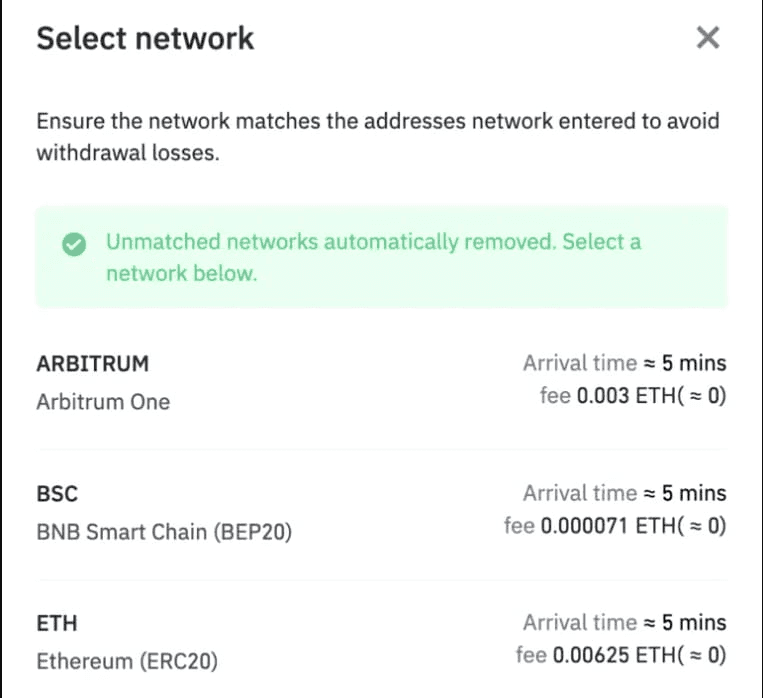Click the 'Unmatched networks automatically removed' message
The height and width of the screenshot is (698, 763).
tap(330, 242)
